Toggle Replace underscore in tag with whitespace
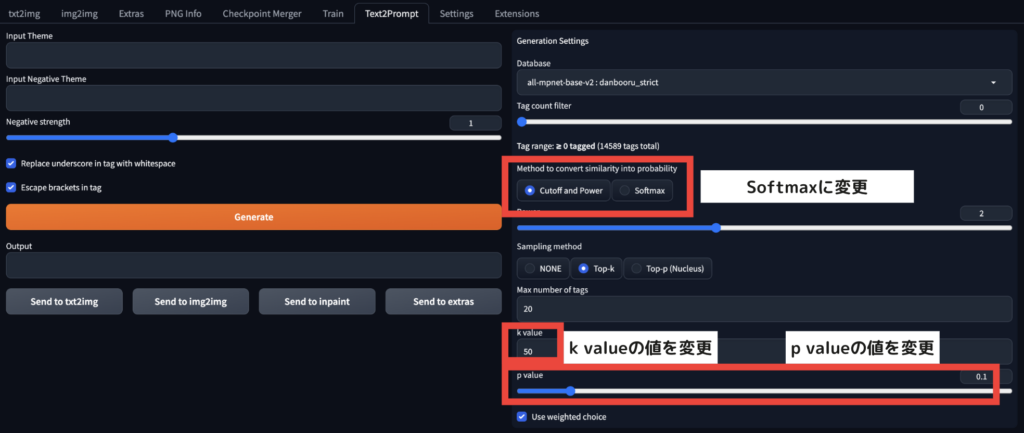Screen dimensions: 1024x433 [x=12, y=163]
